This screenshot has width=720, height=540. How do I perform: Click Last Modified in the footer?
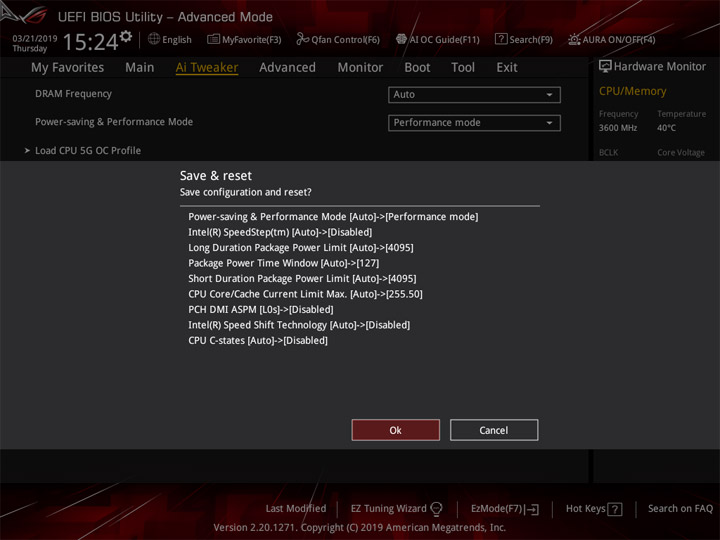click(296, 508)
